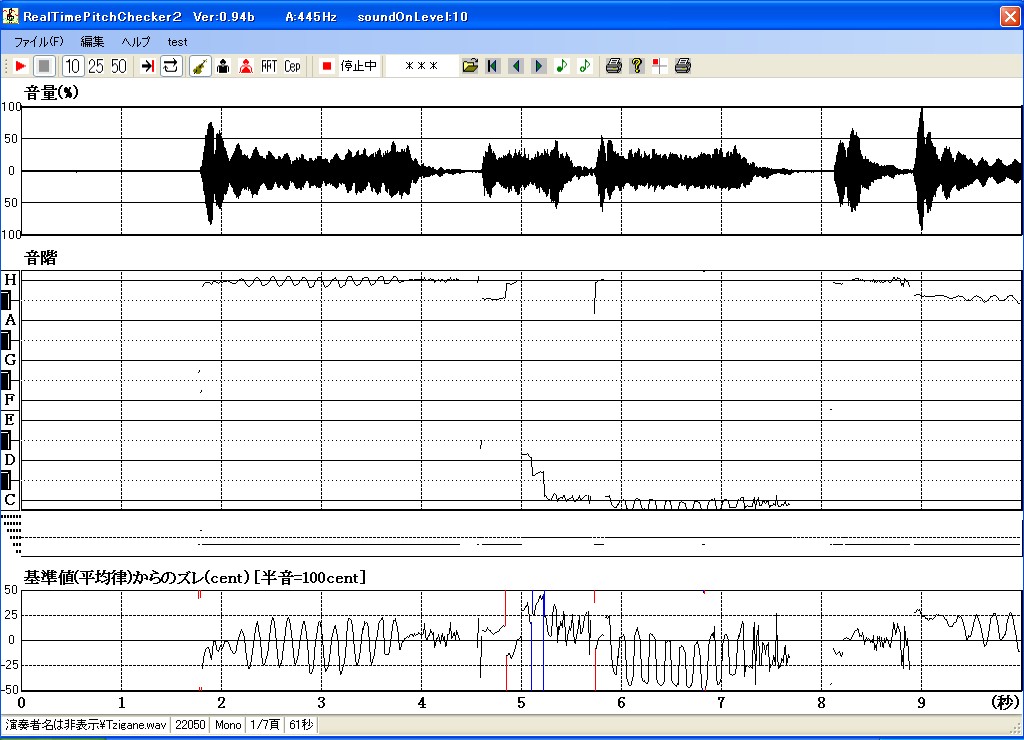The image size is (1024, 740).
Task: Click the gray stop button
Action: pyautogui.click(x=44, y=66)
